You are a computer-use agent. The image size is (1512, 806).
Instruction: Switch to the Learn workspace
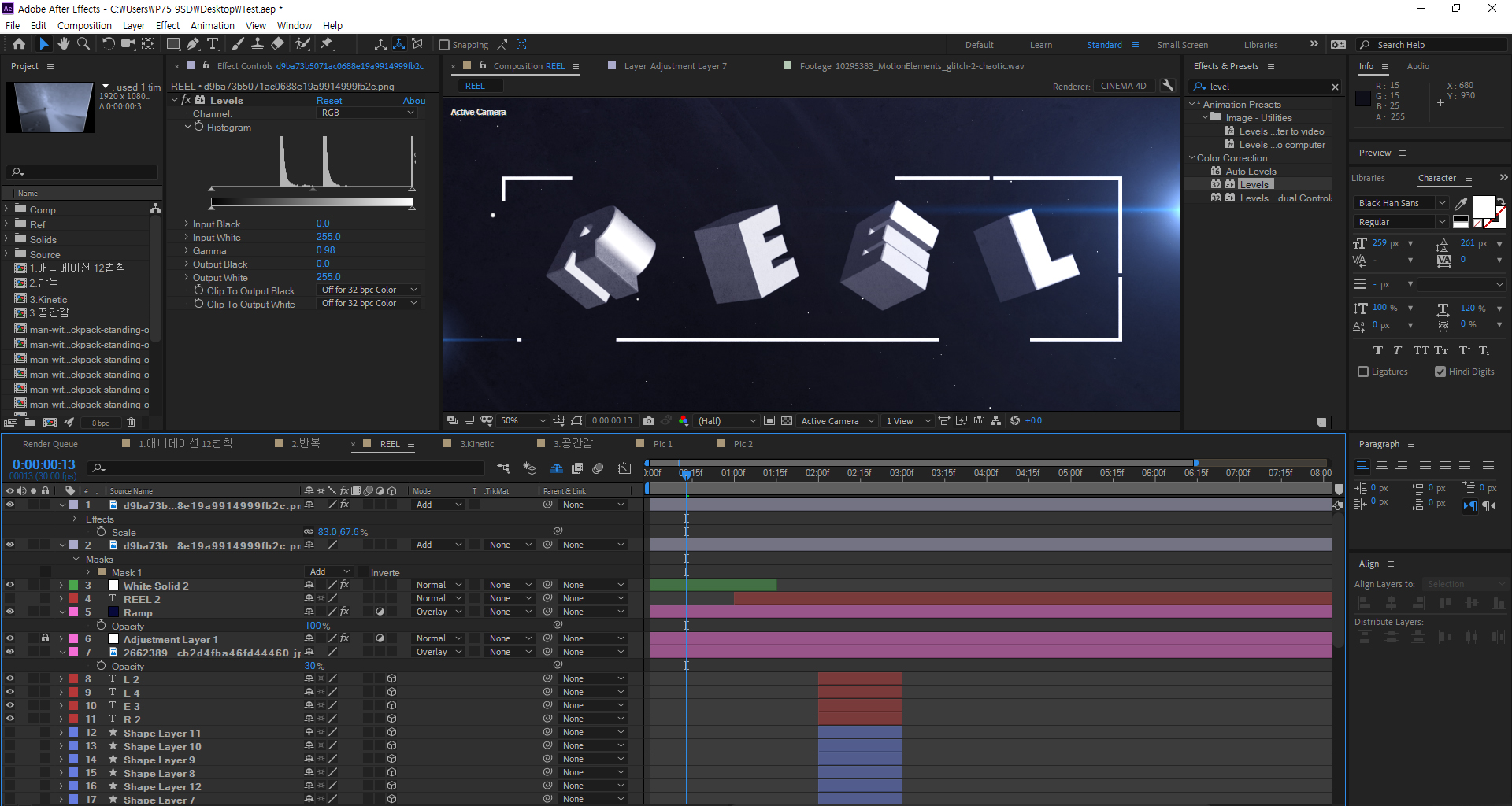1040,45
